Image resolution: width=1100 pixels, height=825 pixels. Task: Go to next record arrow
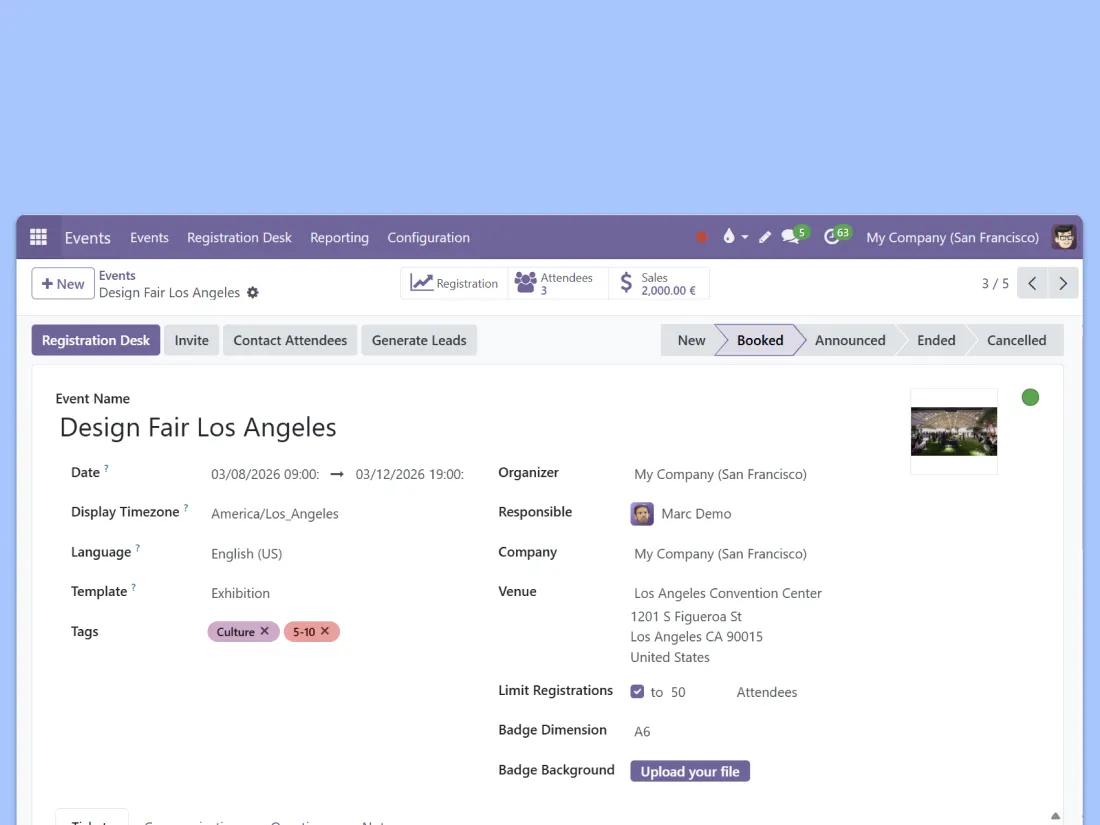tap(1063, 283)
